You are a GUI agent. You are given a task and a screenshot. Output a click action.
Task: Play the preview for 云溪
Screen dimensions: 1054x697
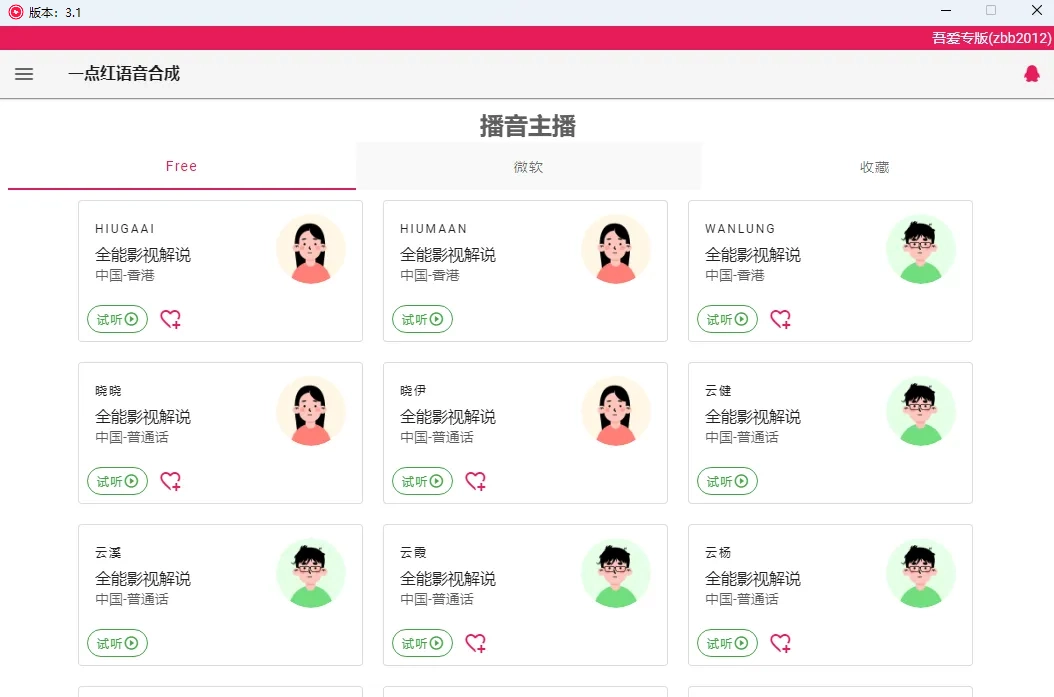117,643
